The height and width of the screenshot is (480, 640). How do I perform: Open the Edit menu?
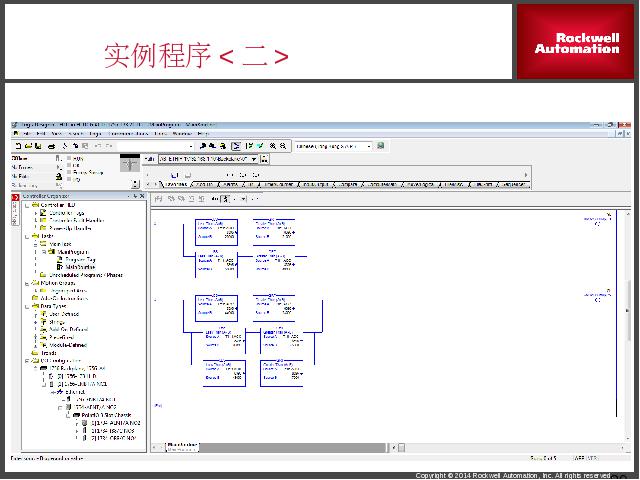click(x=41, y=133)
